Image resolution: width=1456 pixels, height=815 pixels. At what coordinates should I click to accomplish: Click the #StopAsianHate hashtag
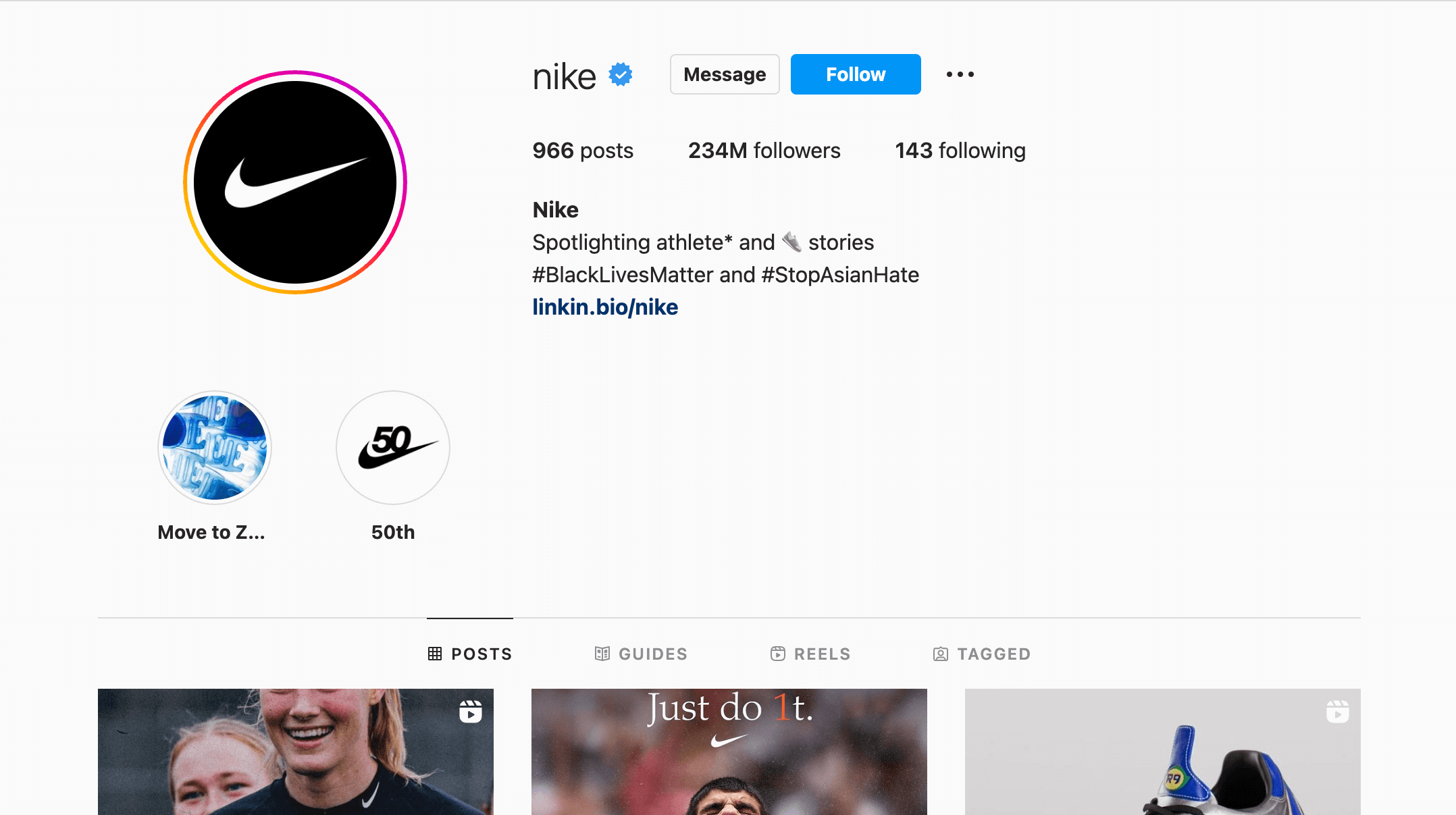pyautogui.click(x=840, y=275)
